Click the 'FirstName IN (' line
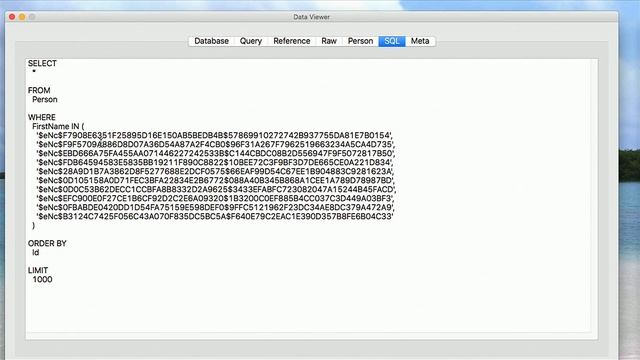 [58, 127]
